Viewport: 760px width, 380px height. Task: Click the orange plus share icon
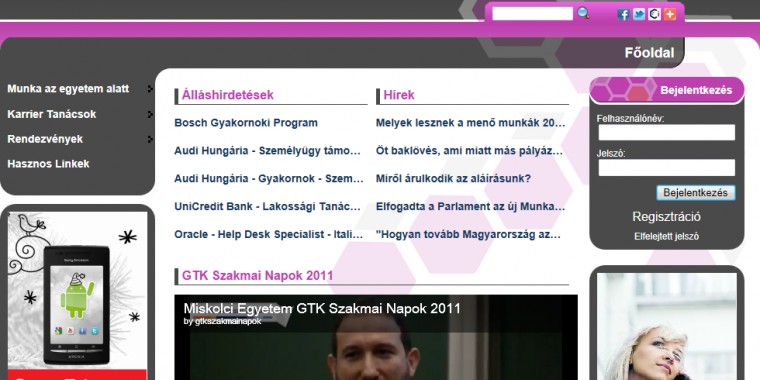point(670,15)
